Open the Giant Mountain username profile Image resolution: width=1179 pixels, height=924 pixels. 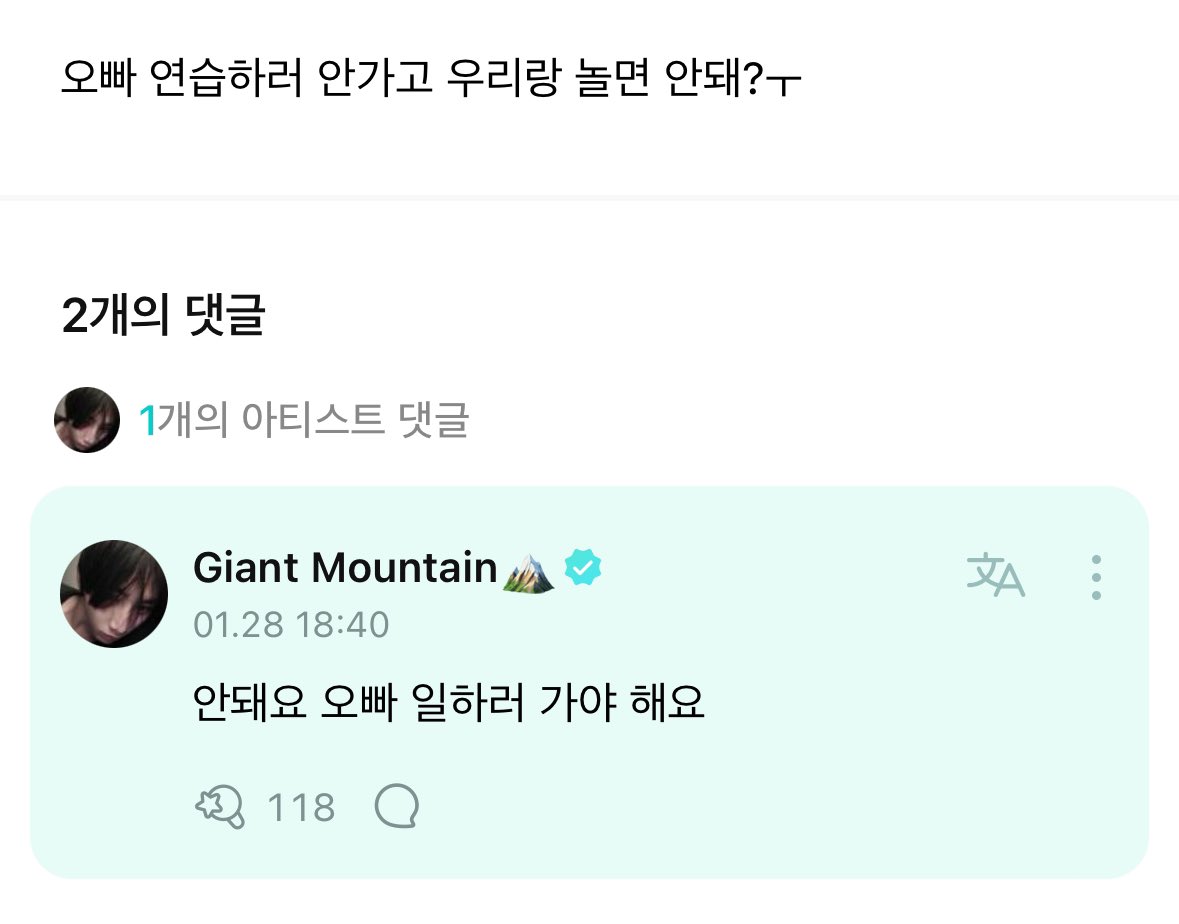(x=345, y=568)
